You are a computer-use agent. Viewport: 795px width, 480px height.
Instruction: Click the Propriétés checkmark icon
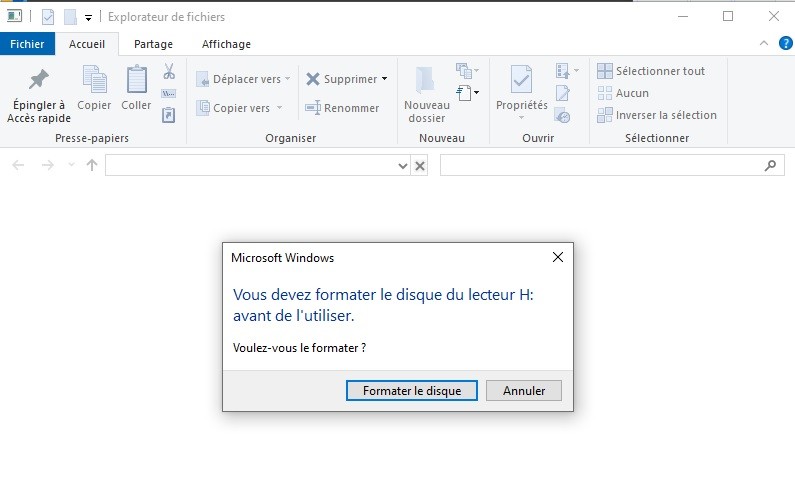[521, 79]
